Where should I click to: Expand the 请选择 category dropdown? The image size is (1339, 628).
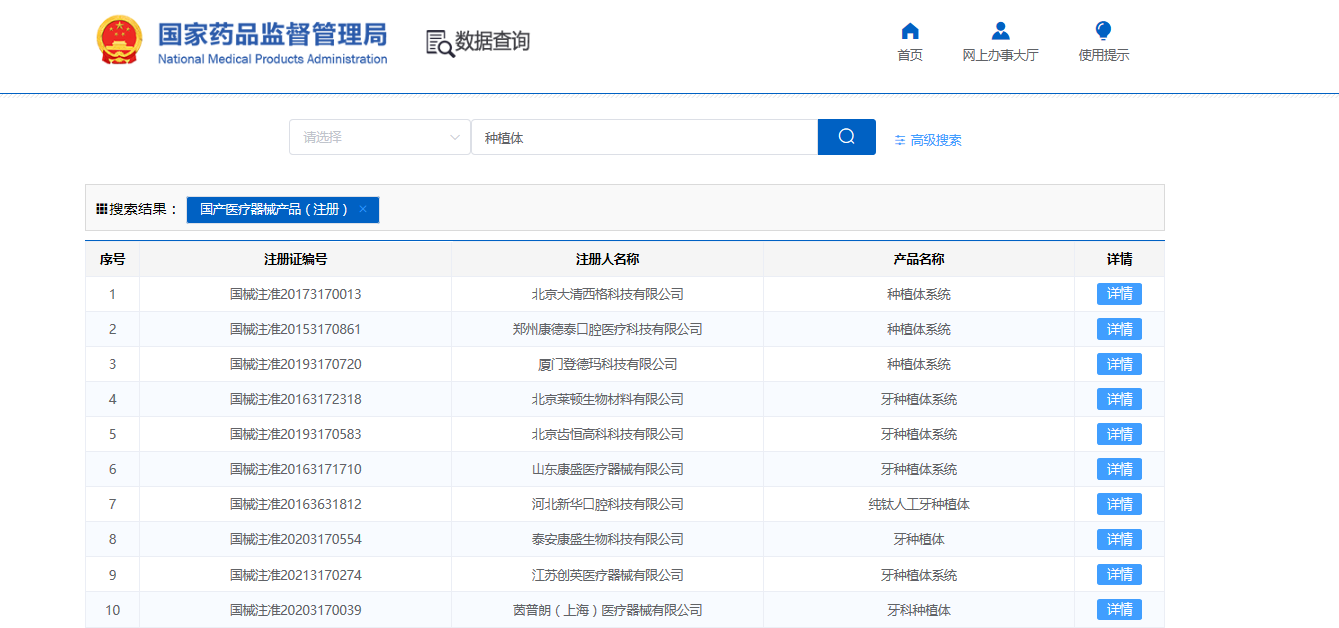click(x=380, y=137)
